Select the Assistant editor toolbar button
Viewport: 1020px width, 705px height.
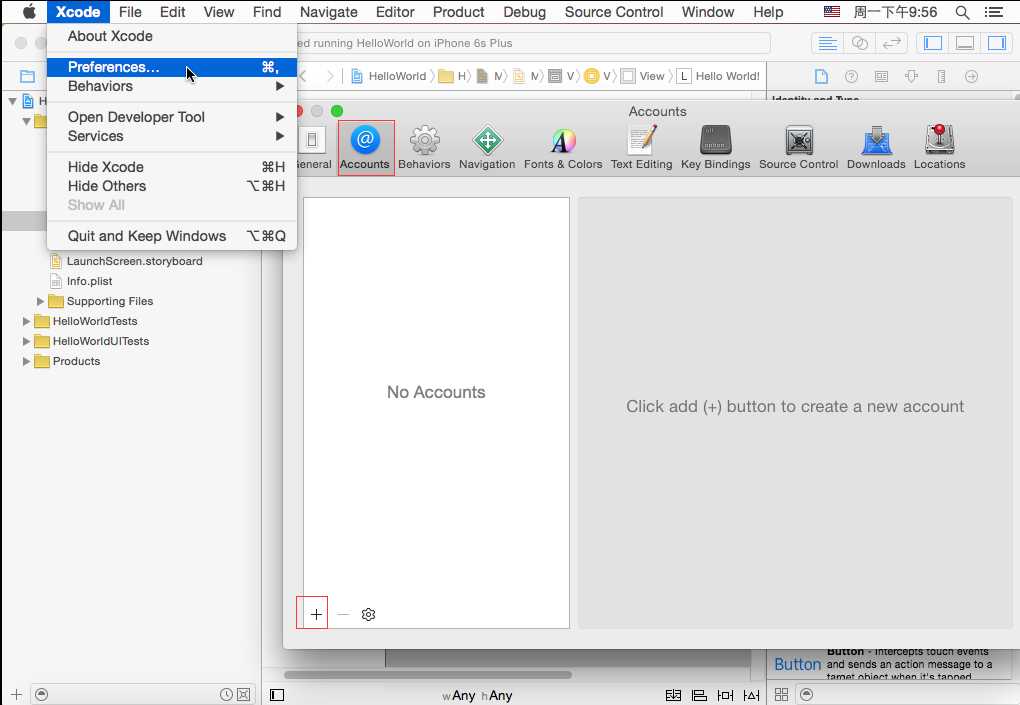point(859,44)
